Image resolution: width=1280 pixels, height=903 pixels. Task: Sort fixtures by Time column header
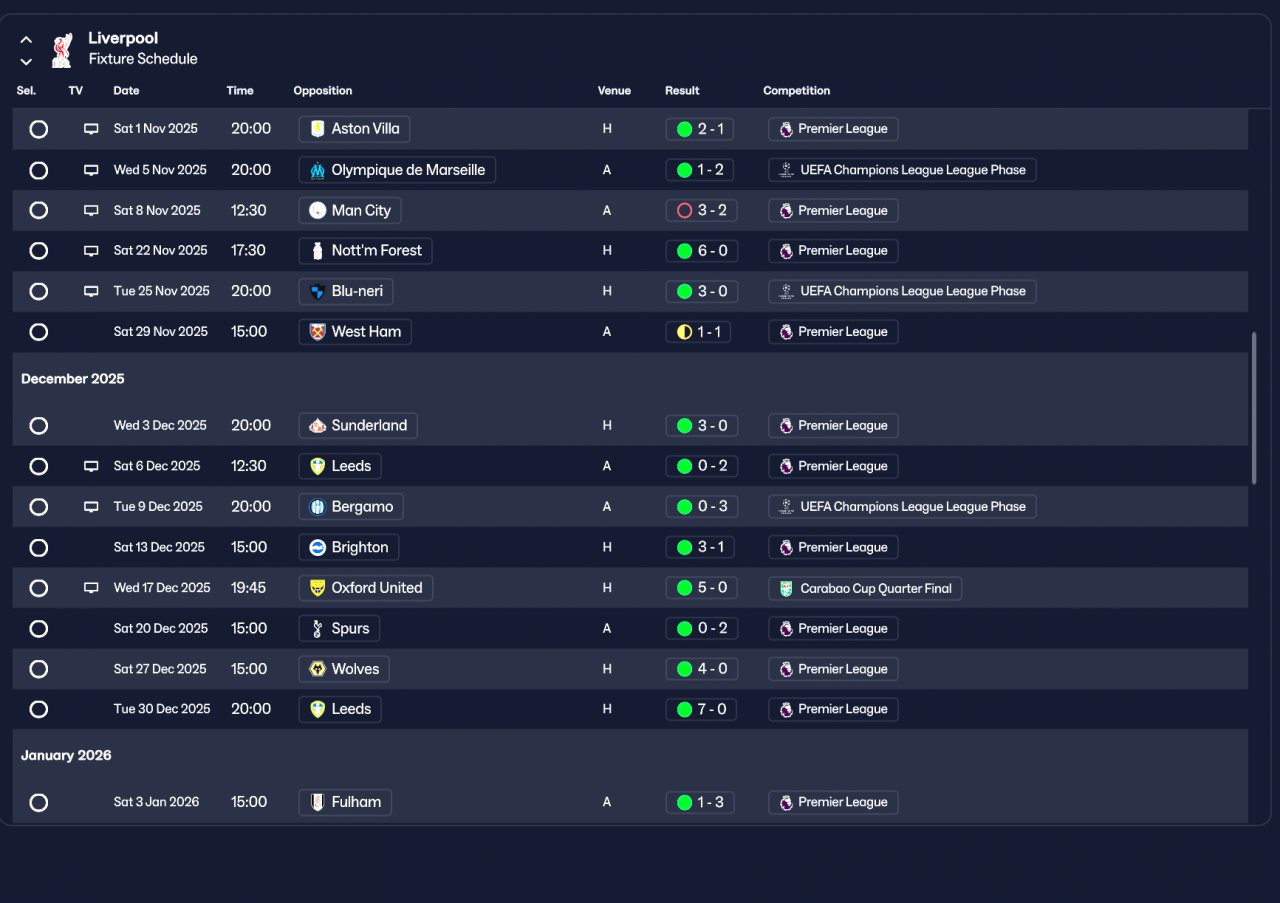tap(240, 91)
